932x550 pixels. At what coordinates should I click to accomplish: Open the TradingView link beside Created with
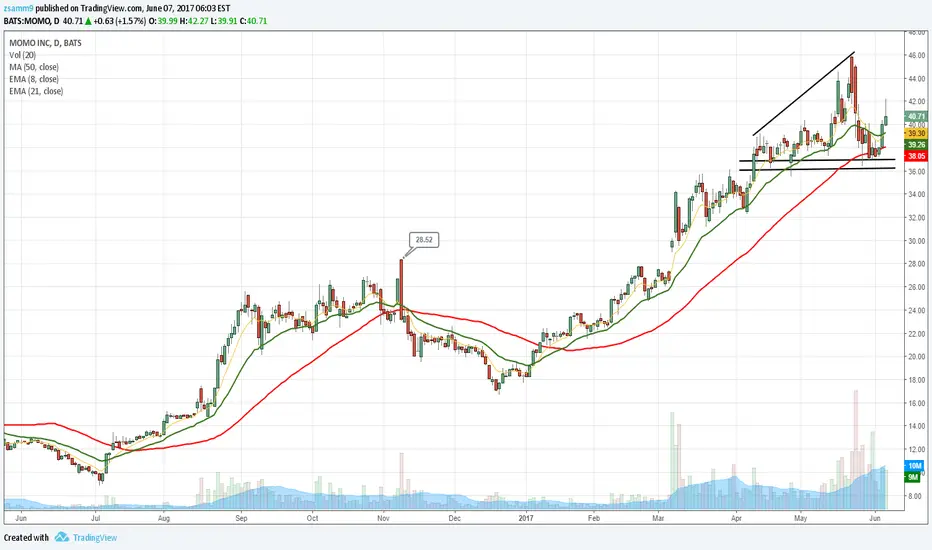click(95, 538)
